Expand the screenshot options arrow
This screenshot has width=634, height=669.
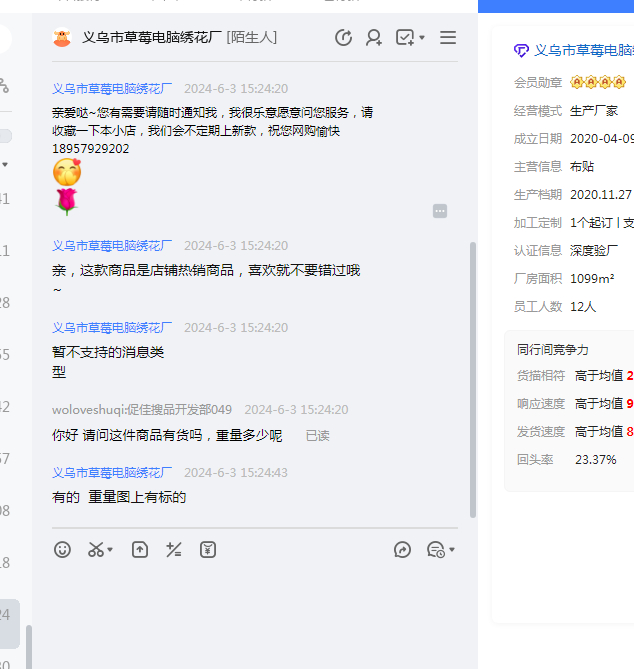tap(110, 550)
